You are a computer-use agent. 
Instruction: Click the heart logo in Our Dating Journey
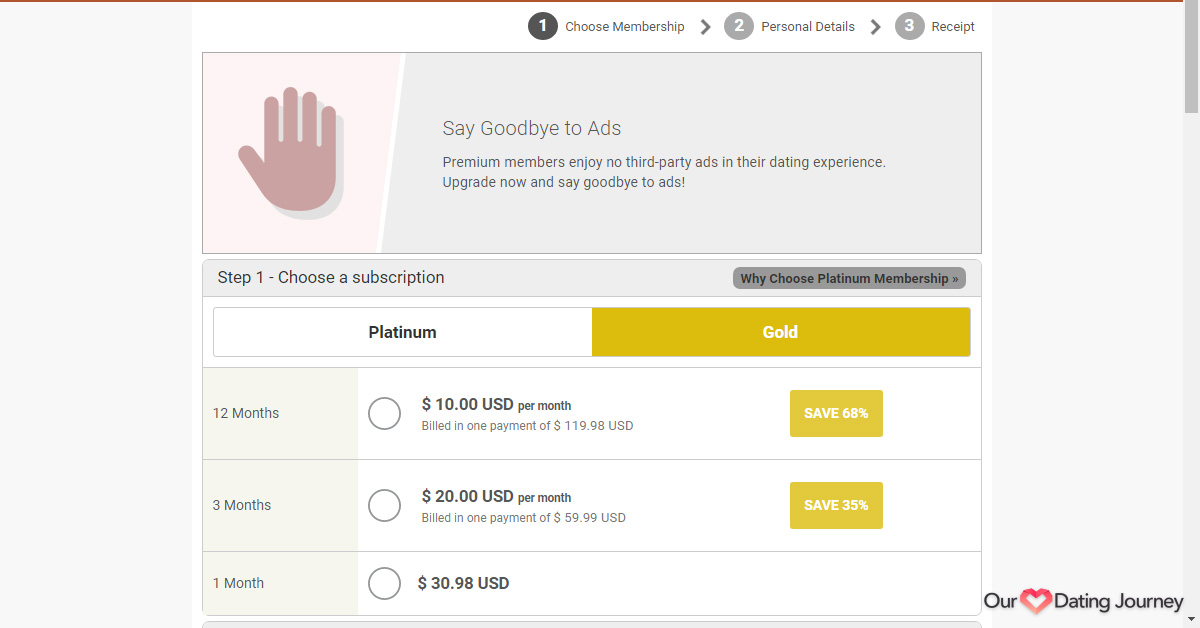coord(1036,601)
